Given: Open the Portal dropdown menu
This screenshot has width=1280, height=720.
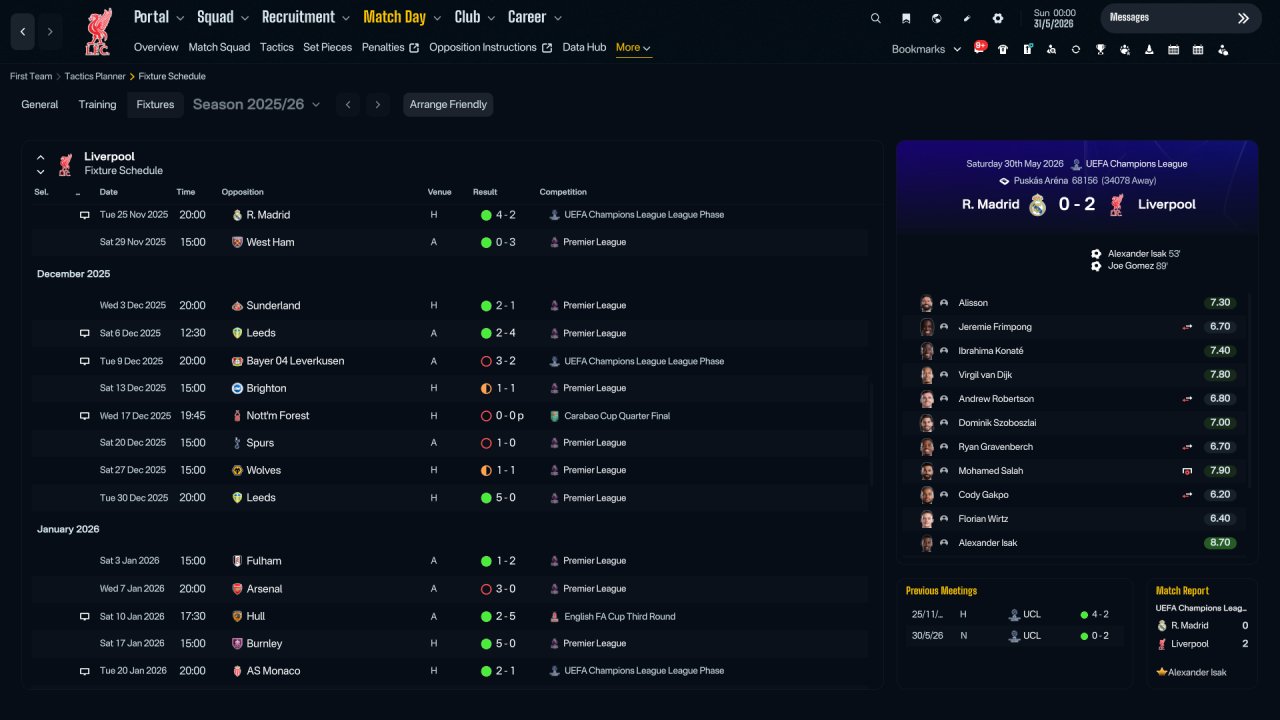Looking at the screenshot, I should click(x=159, y=17).
